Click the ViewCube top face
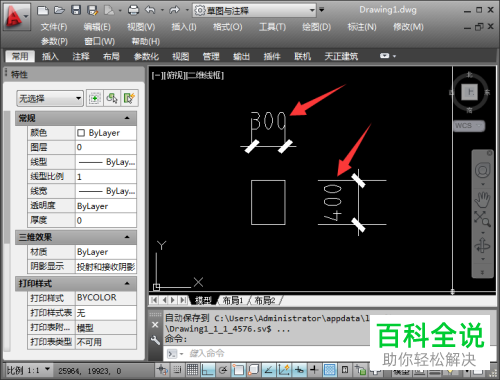 click(469, 92)
